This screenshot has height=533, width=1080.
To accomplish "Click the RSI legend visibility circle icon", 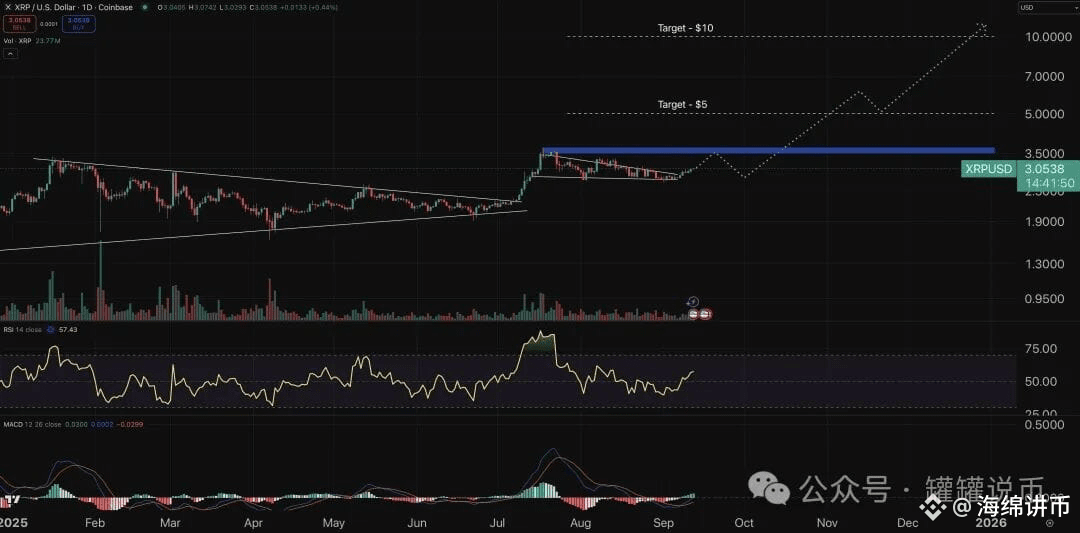I will pyautogui.click(x=50, y=330).
